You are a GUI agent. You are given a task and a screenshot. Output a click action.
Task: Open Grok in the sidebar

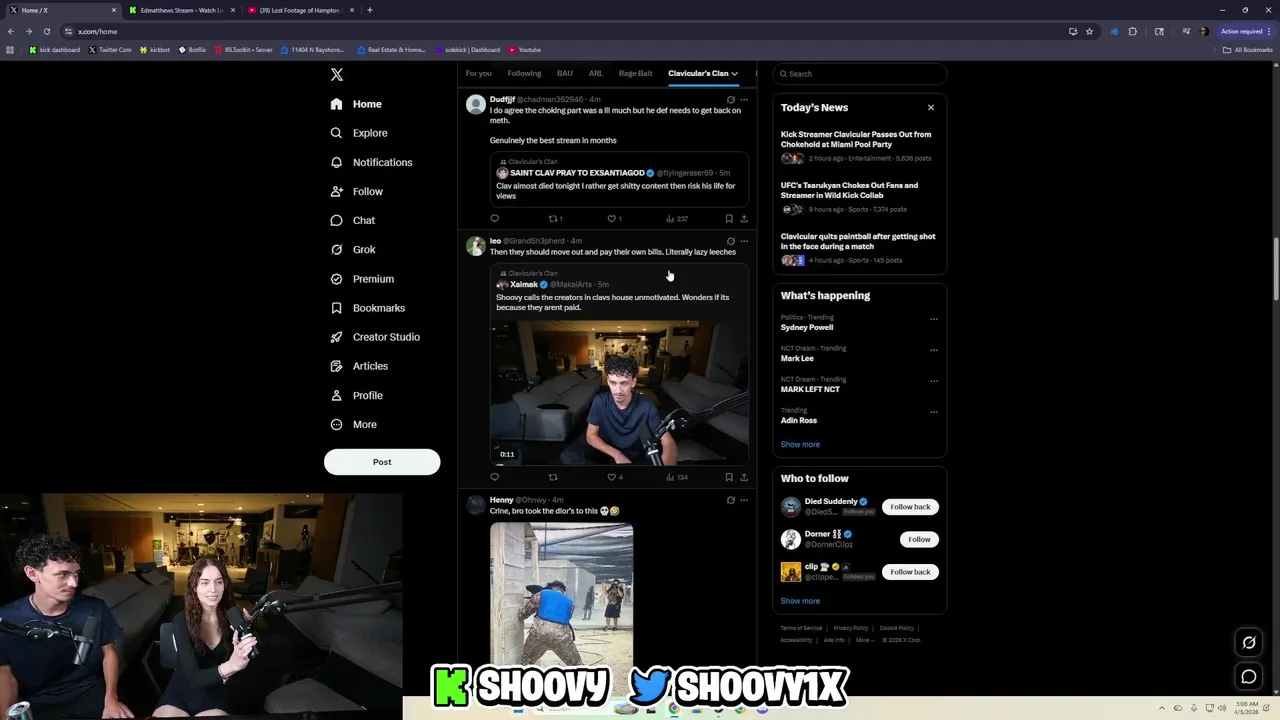353,249
